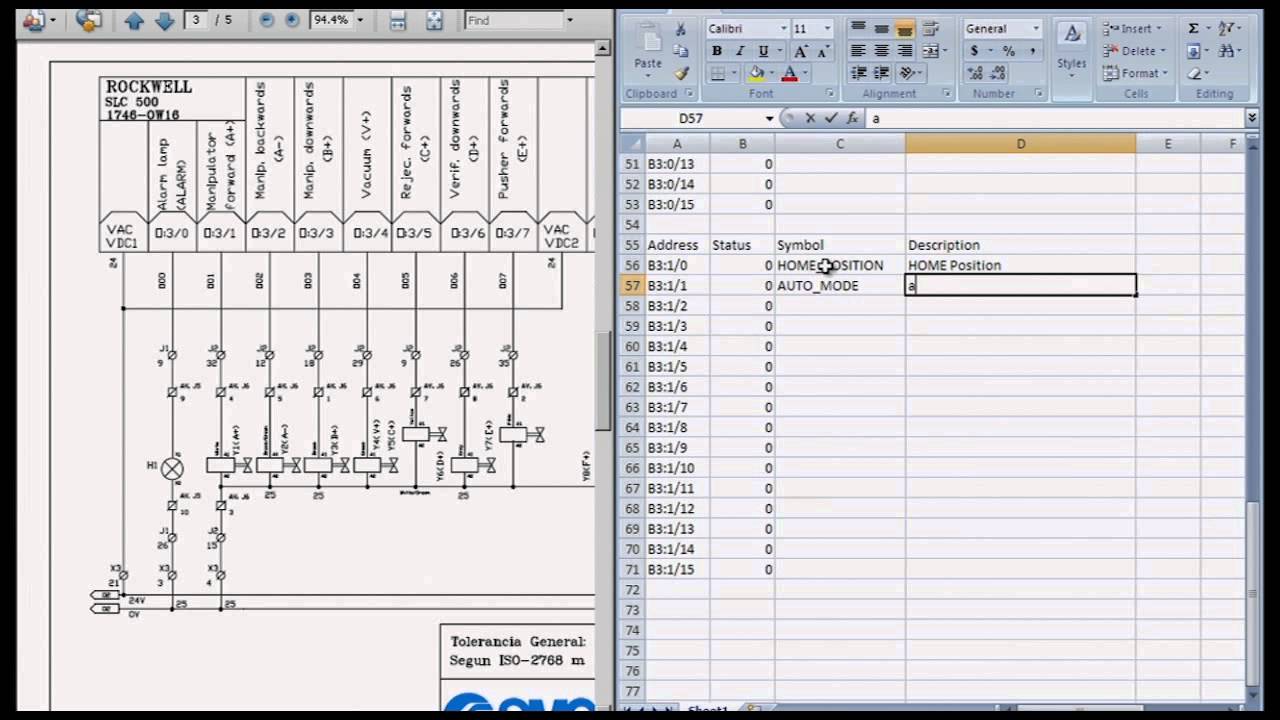Open the Format menu in Cells group
The width and height of the screenshot is (1280, 720).
pos(1135,73)
